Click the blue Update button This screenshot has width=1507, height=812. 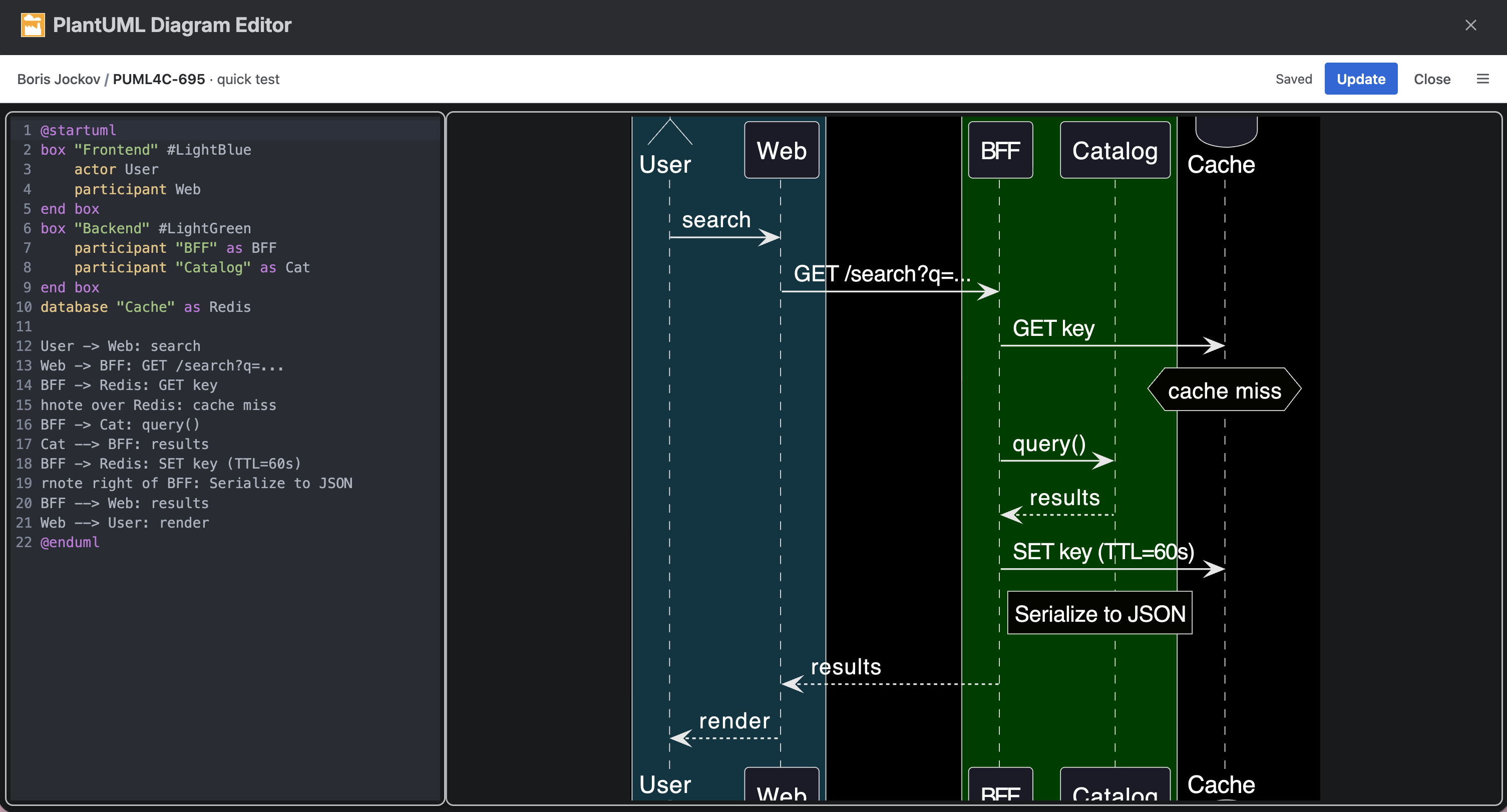1361,79
